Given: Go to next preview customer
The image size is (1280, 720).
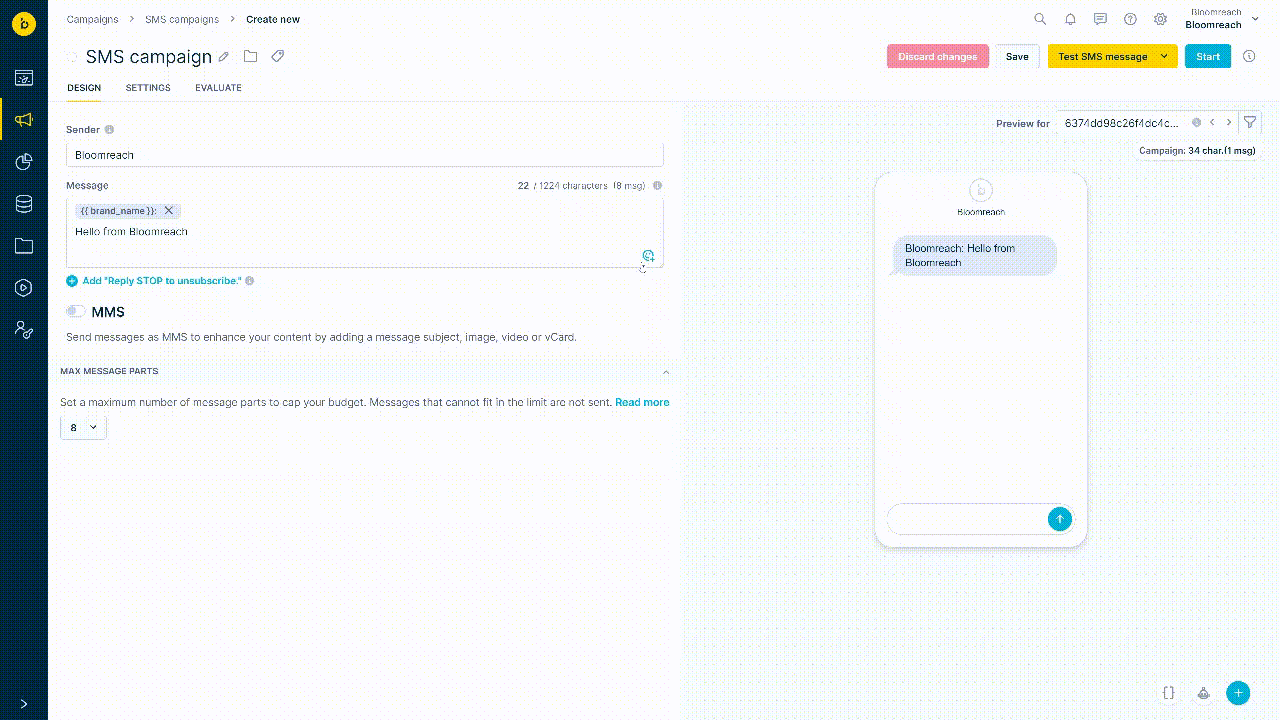Looking at the screenshot, I should pyautogui.click(x=1229, y=122).
